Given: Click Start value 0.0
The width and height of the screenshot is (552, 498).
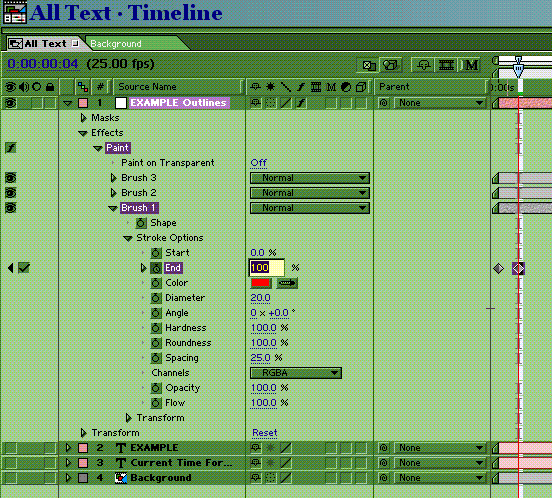Looking at the screenshot, I should coord(257,253).
